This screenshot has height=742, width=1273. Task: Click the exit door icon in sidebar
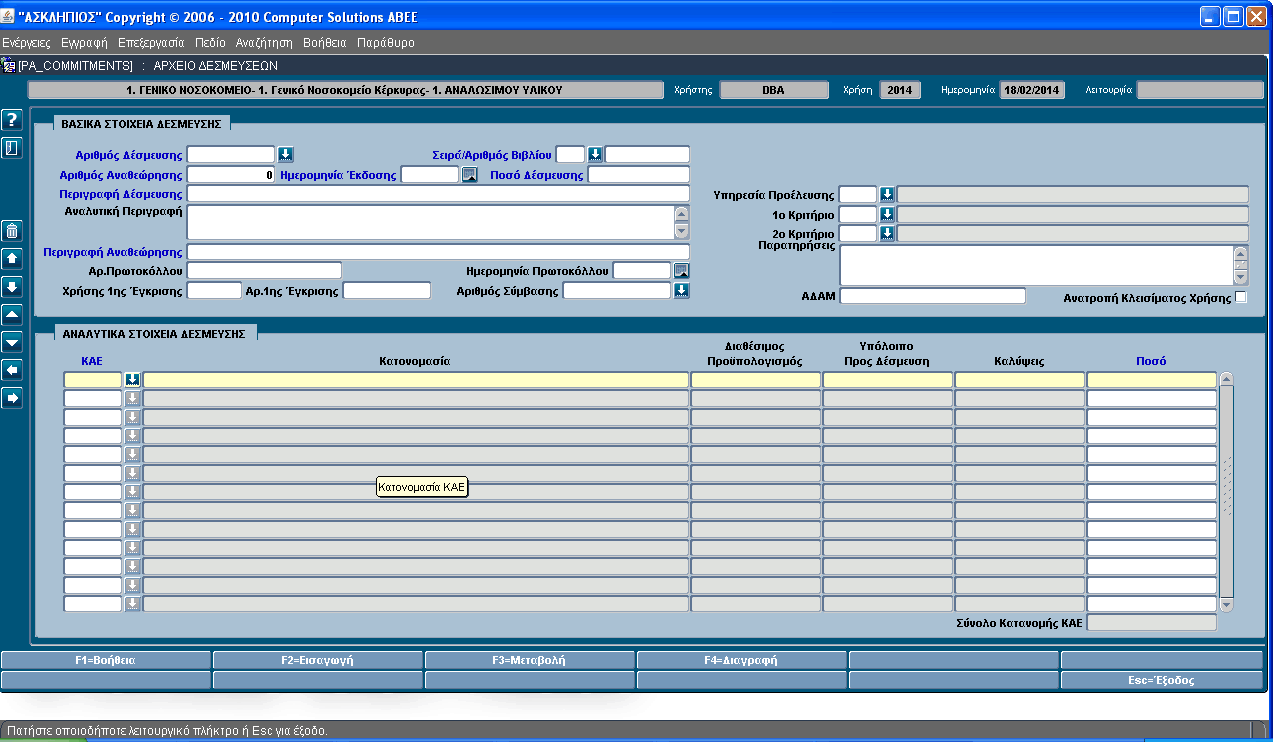(x=12, y=148)
